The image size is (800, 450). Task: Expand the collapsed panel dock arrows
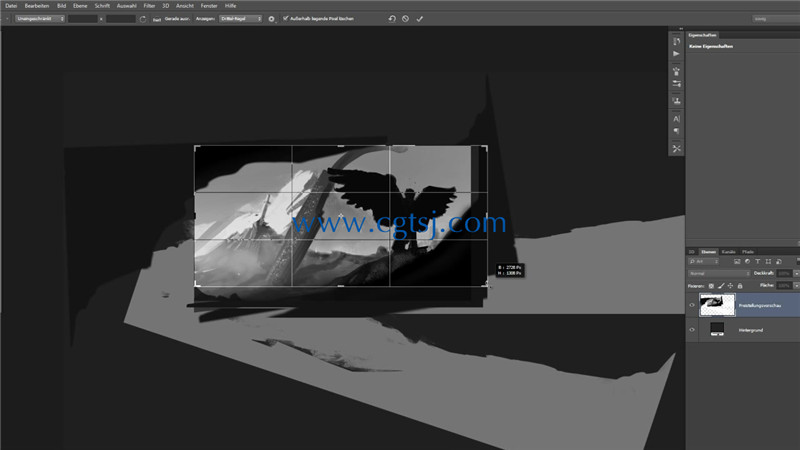tap(681, 29)
